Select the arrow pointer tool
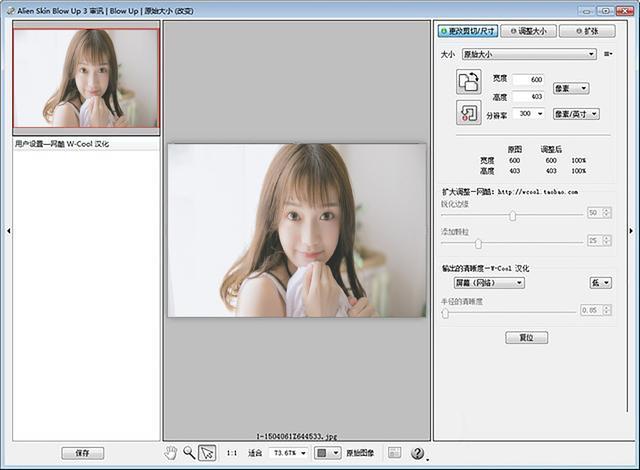The width and height of the screenshot is (640, 470). tap(207, 453)
